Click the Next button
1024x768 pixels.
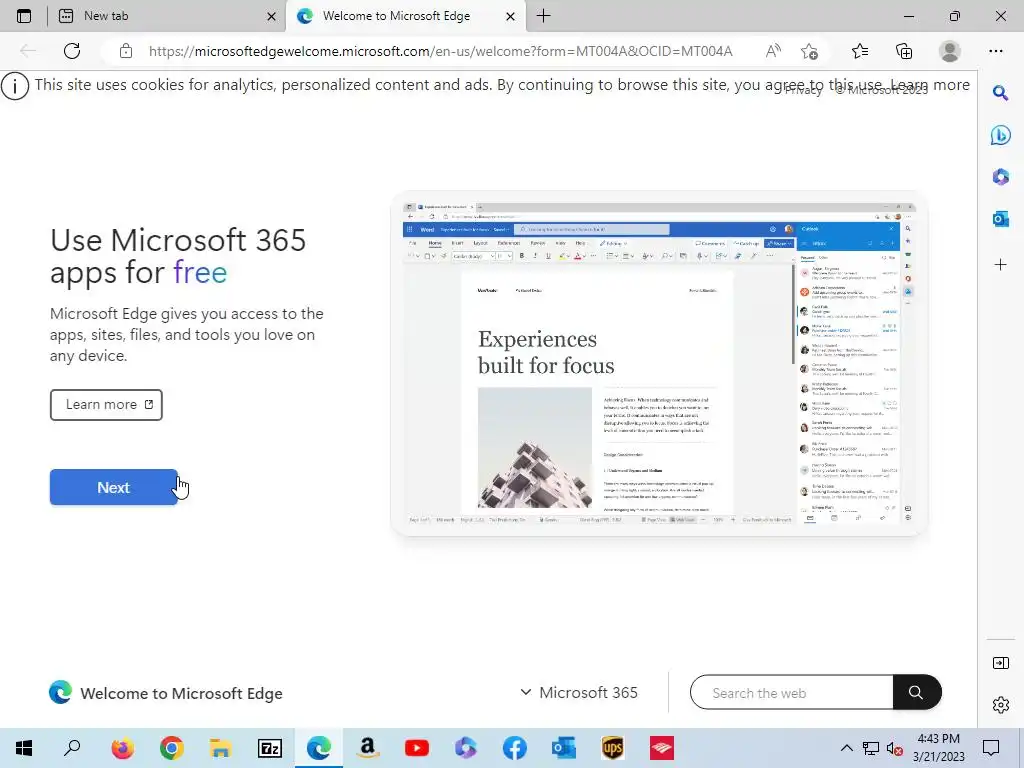(114, 487)
